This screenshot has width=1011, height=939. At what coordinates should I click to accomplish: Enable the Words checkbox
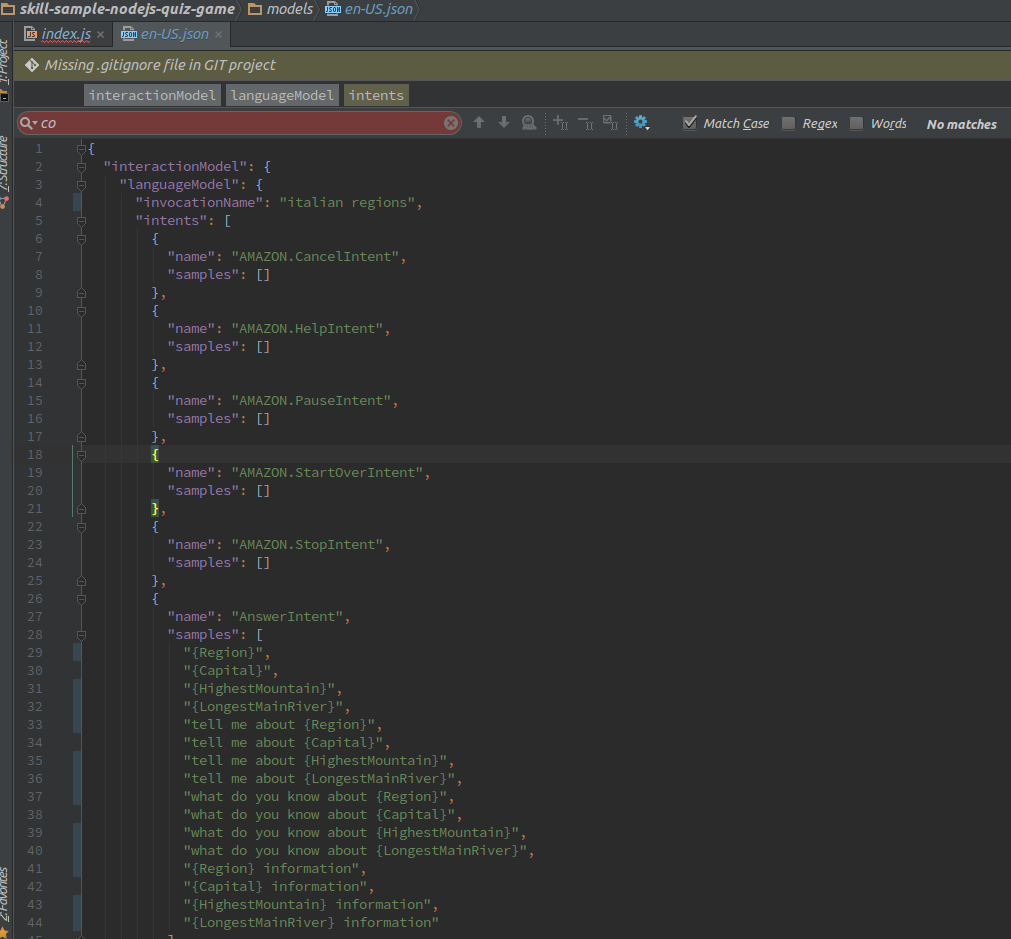856,123
